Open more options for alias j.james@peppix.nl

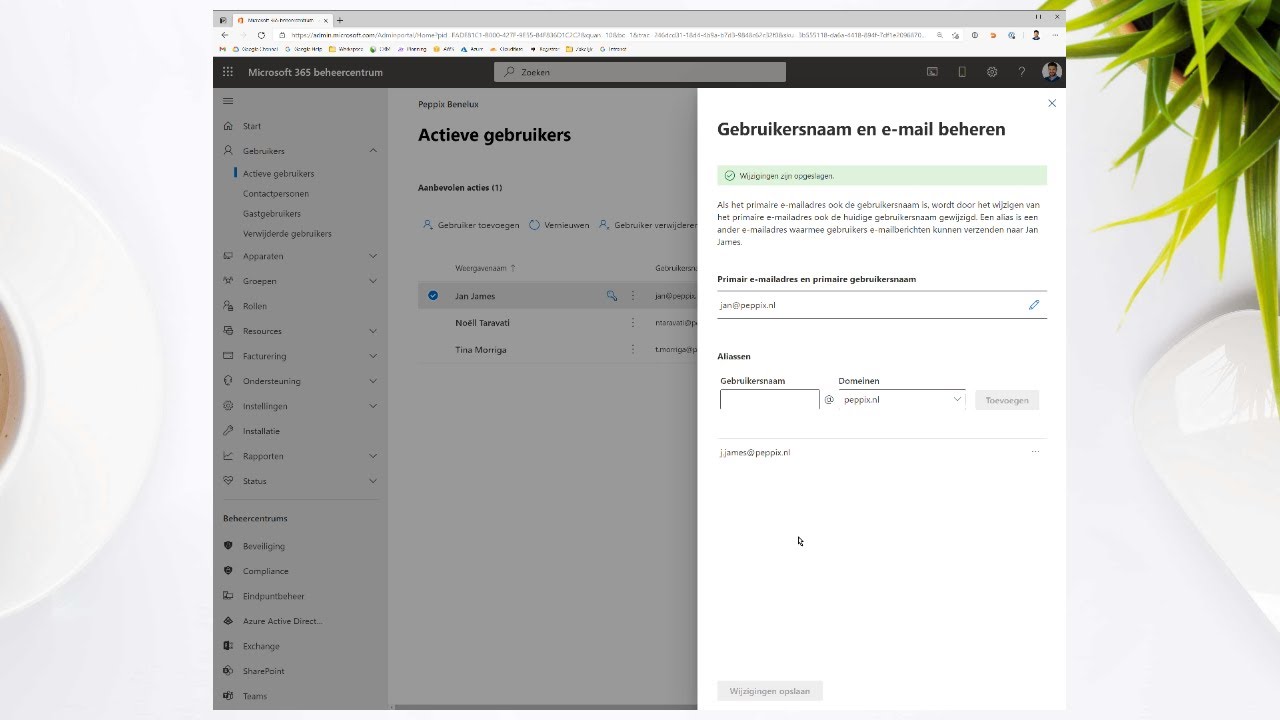point(1035,452)
